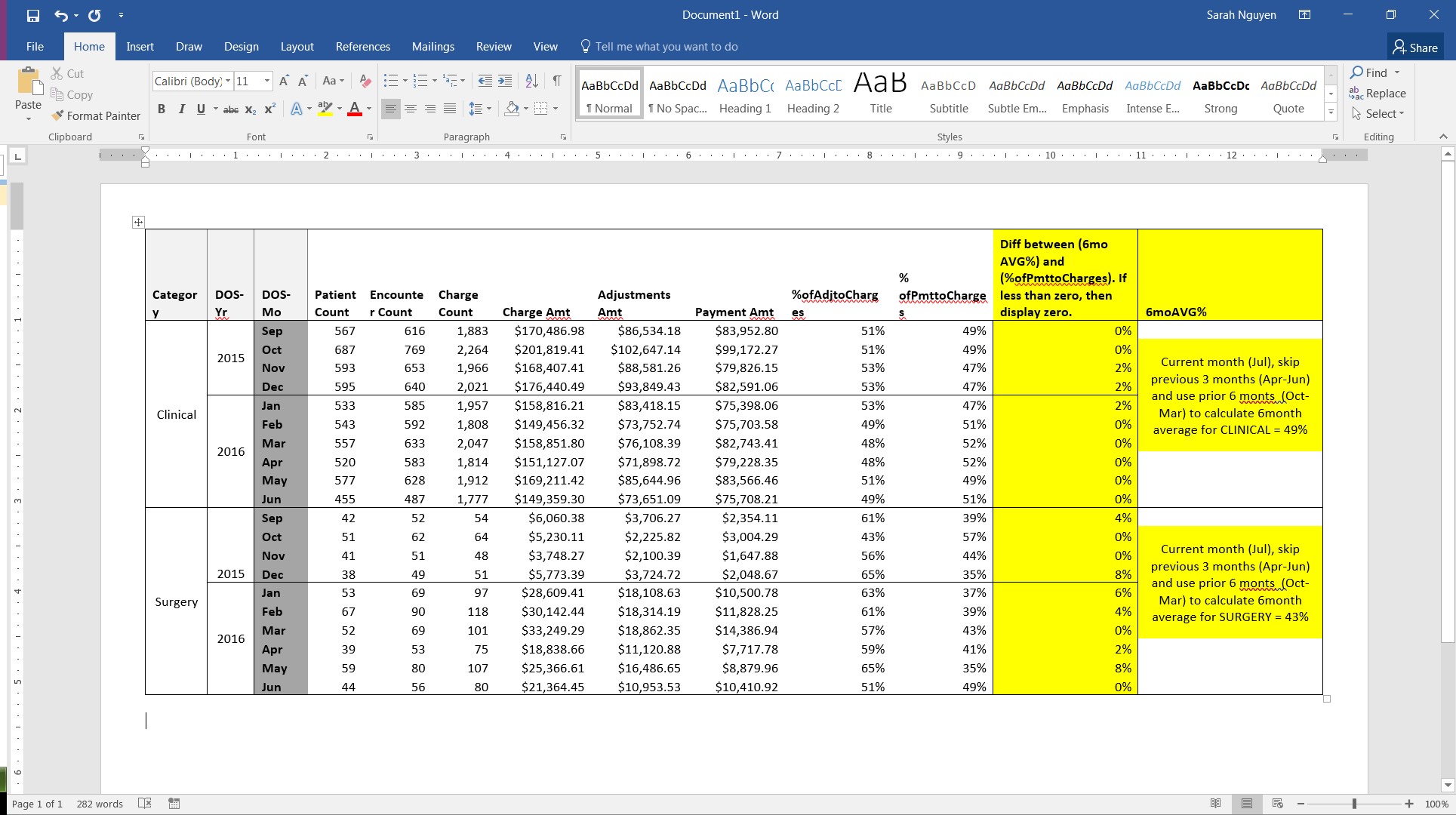
Task: Select the Center alignment icon
Action: pyautogui.click(x=411, y=109)
